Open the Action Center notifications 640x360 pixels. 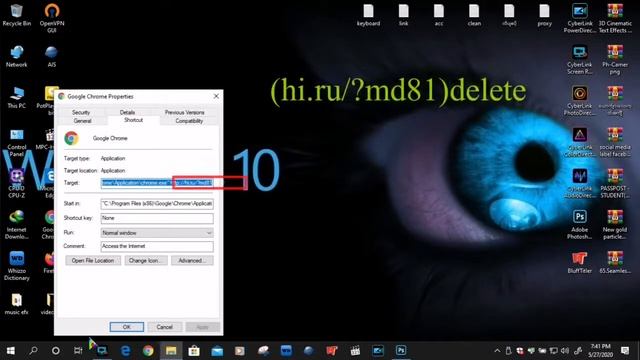(x=625, y=351)
